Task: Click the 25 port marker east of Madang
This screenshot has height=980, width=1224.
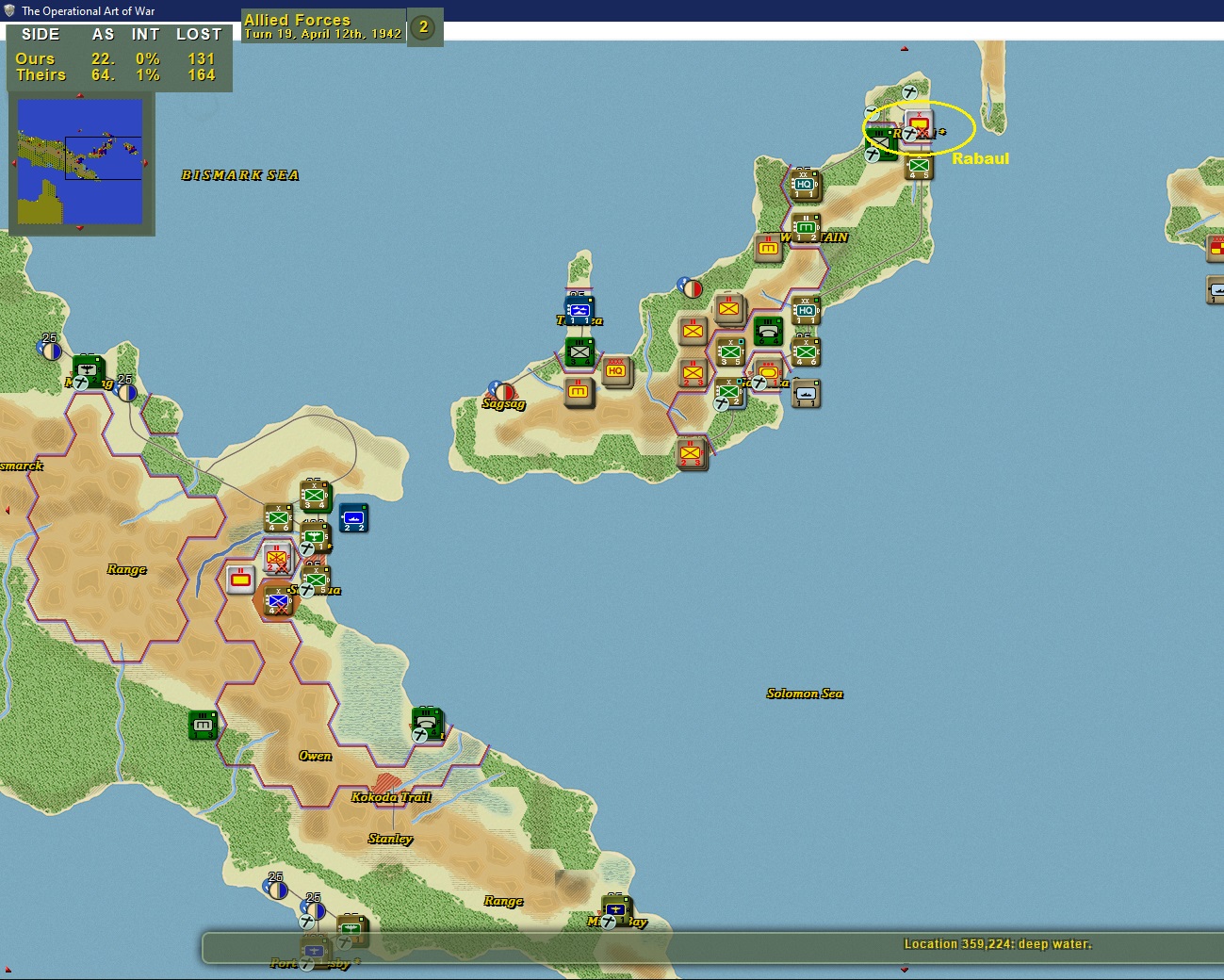Action: (125, 390)
